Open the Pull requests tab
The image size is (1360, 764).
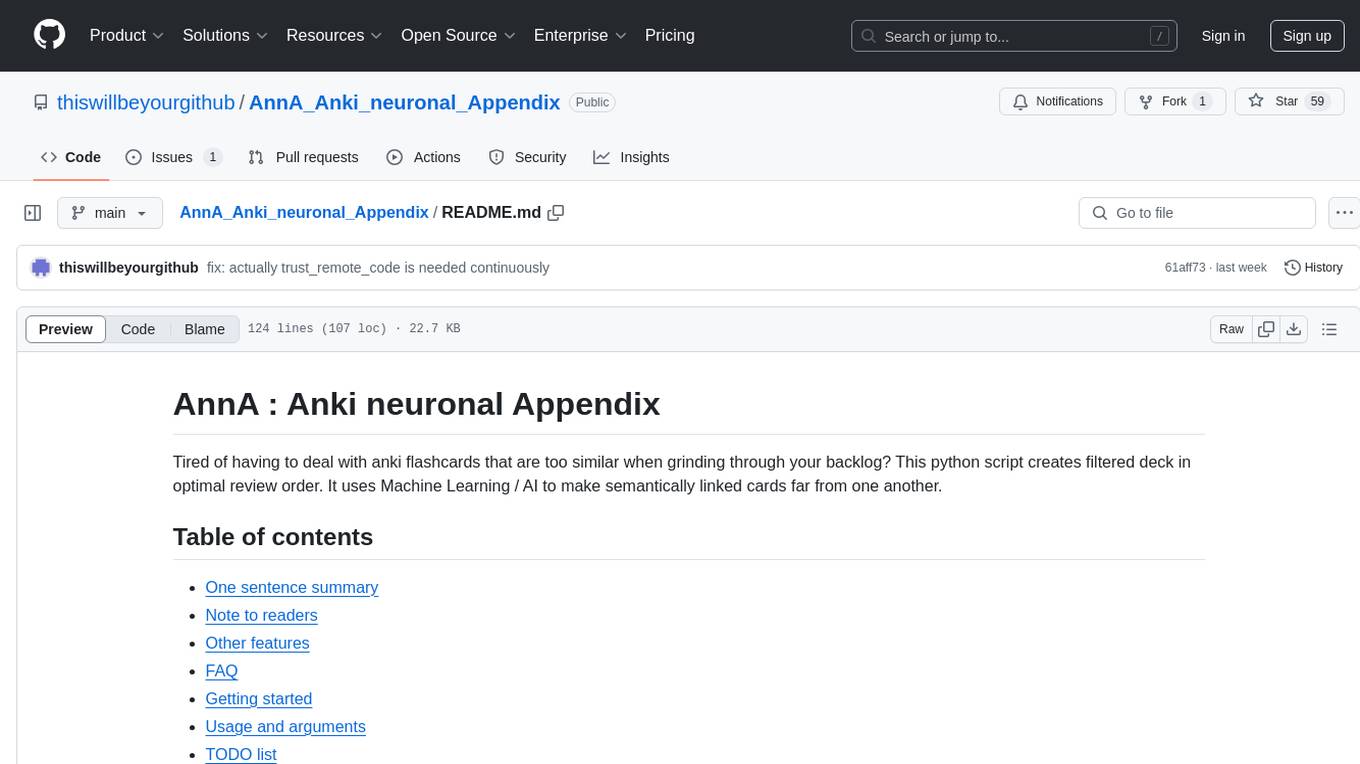[x=303, y=157]
